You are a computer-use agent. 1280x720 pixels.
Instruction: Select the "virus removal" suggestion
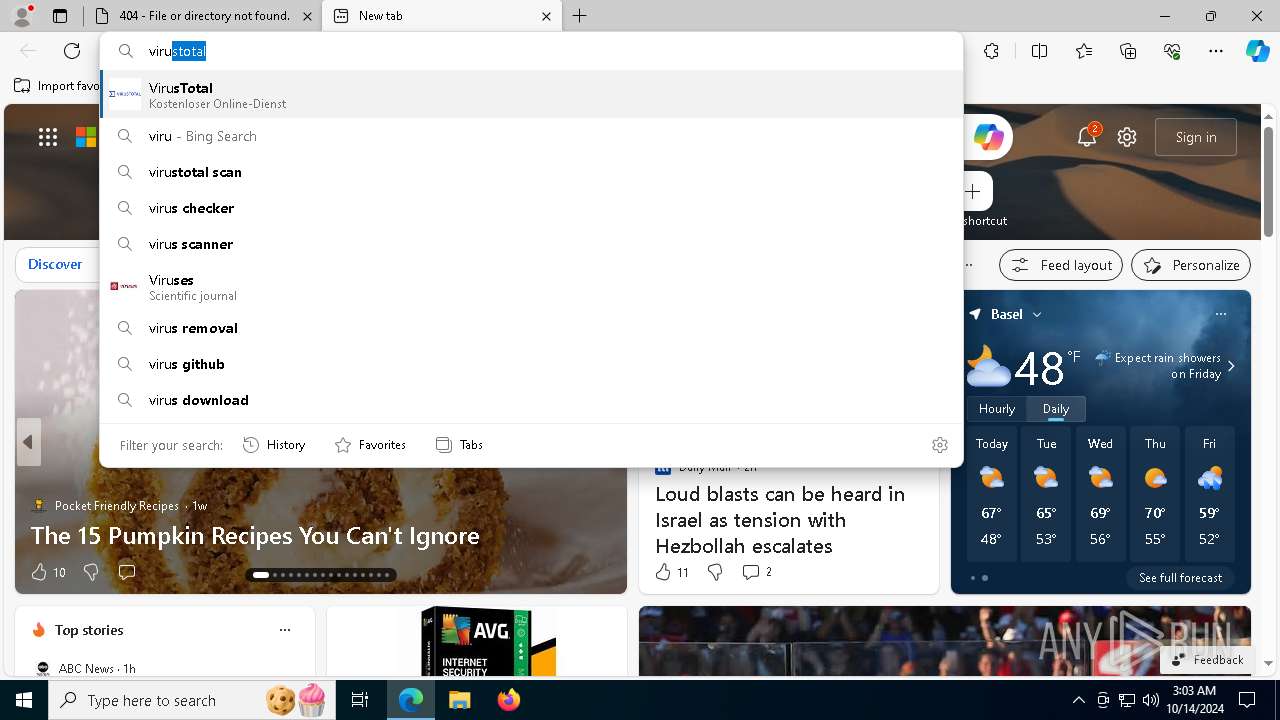click(532, 328)
